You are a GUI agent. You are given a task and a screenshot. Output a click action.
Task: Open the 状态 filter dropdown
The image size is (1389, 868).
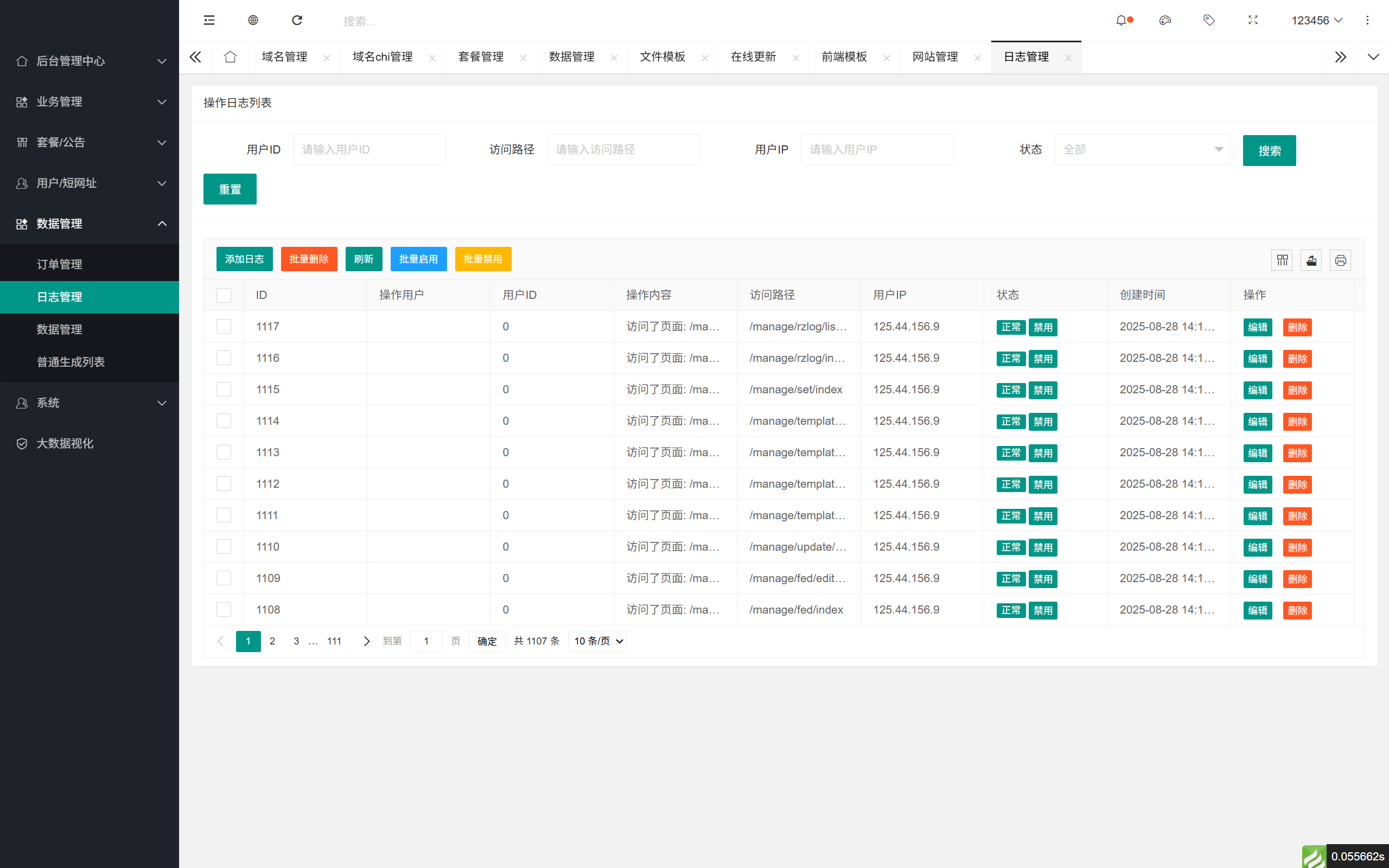coord(1142,149)
